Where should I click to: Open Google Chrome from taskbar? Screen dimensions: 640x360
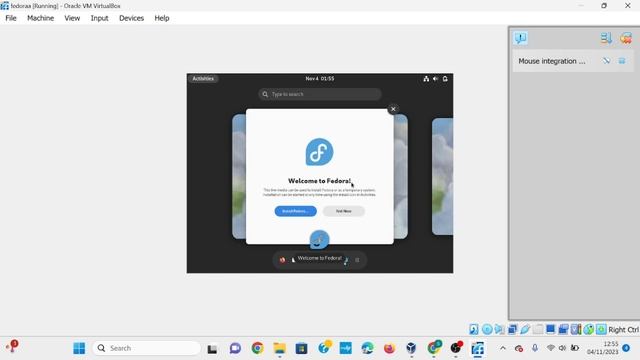(x=258, y=348)
